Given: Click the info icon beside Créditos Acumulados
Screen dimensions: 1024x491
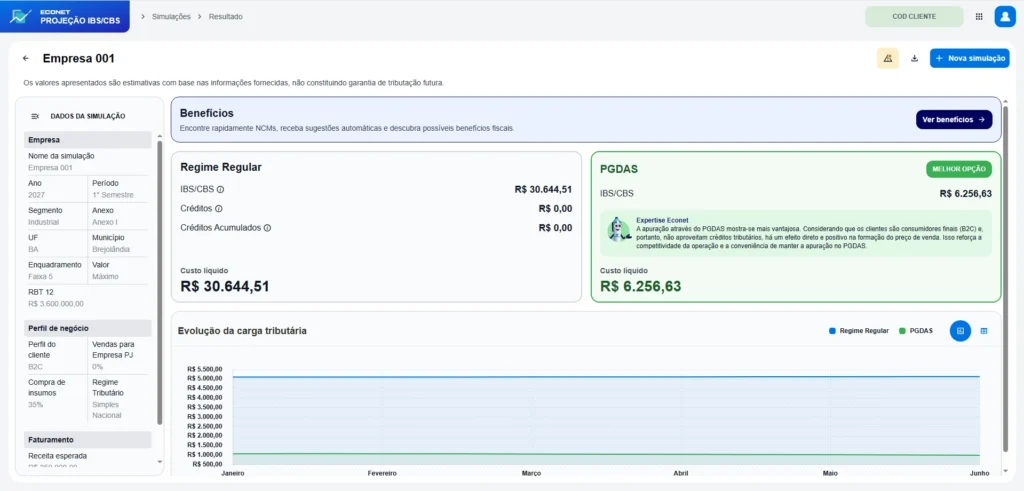Looking at the screenshot, I should coord(267,228).
